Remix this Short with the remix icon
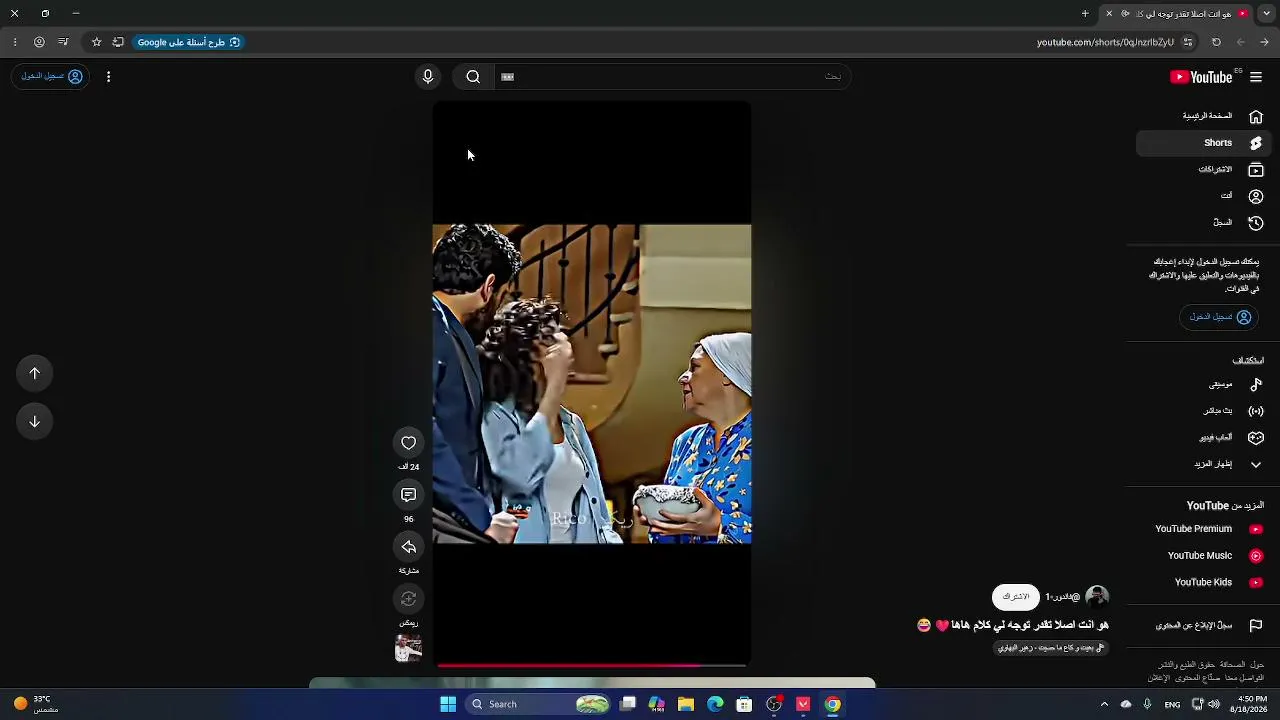 click(408, 599)
